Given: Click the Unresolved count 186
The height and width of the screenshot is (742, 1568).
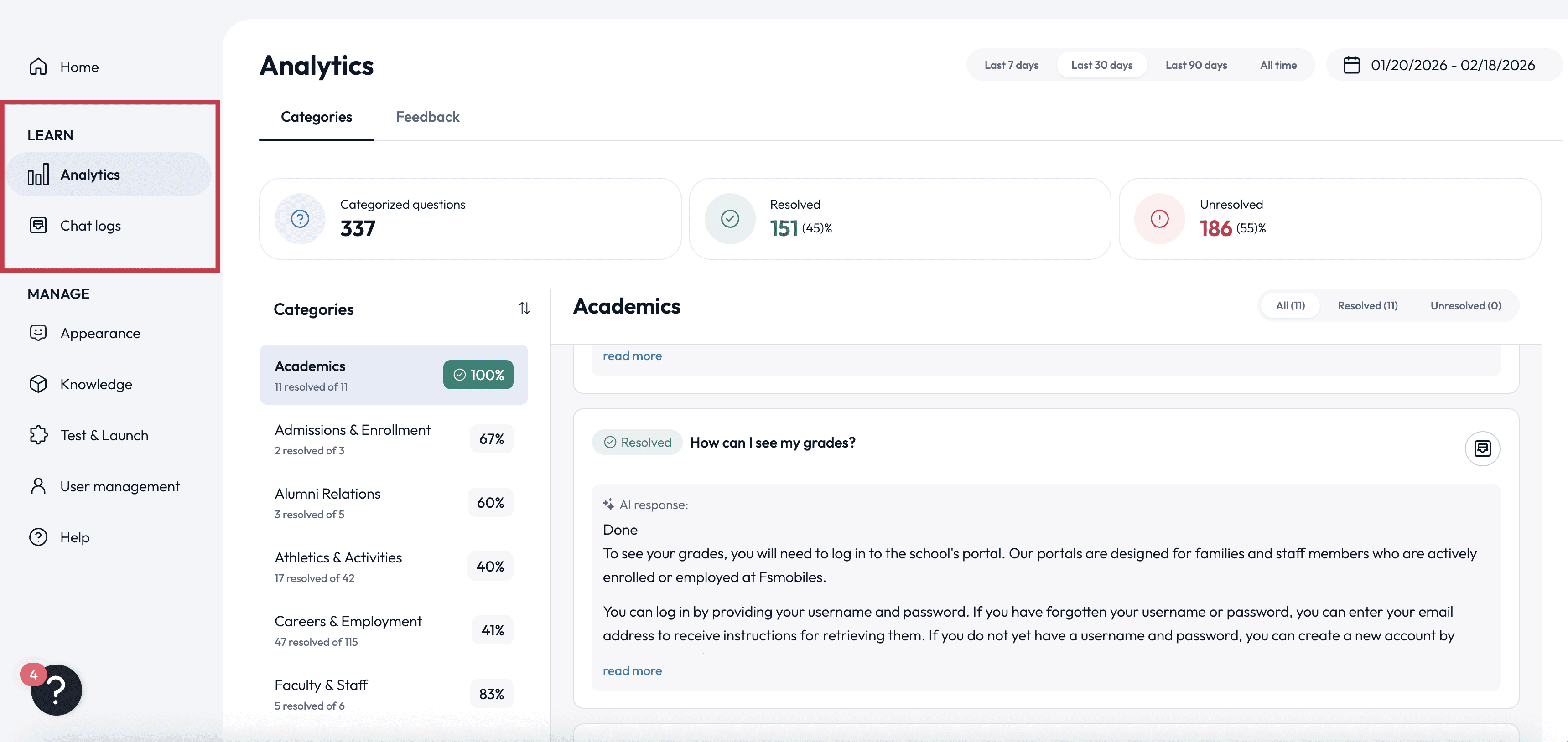Looking at the screenshot, I should pyautogui.click(x=1215, y=229).
